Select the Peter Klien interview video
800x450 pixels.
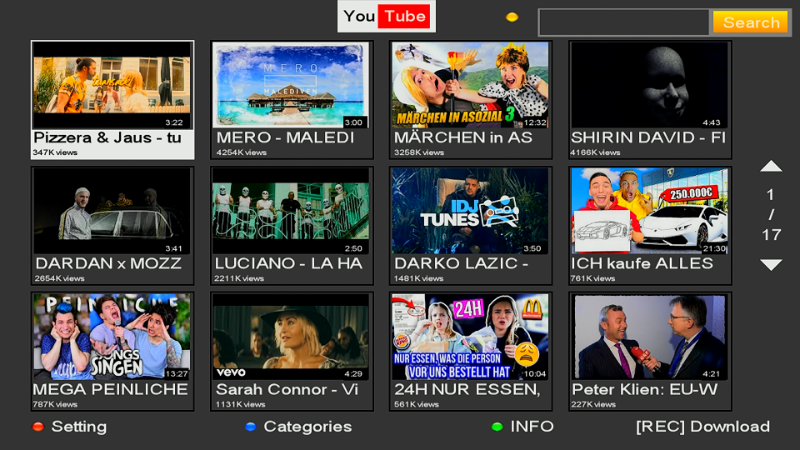(x=649, y=337)
